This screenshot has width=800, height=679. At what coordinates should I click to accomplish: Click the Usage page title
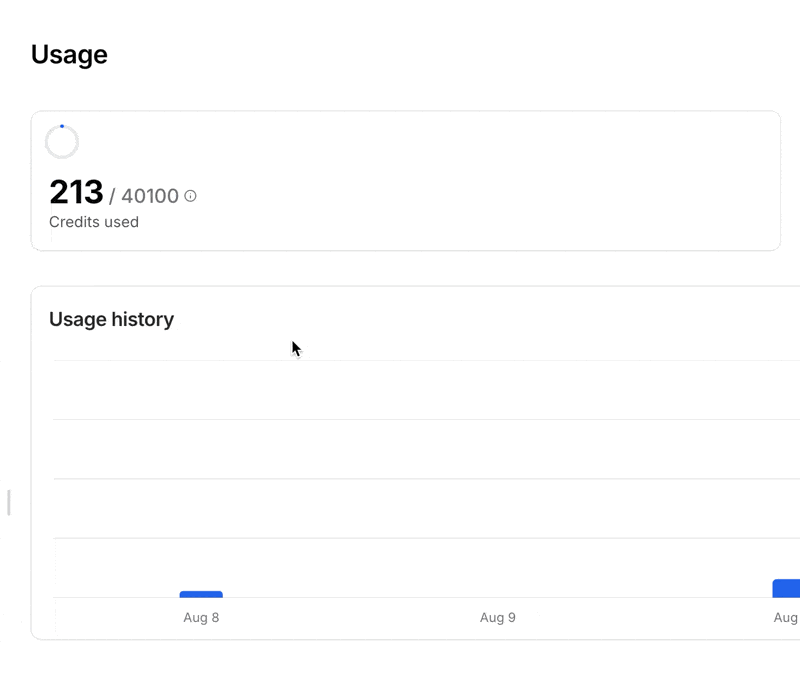tap(68, 54)
